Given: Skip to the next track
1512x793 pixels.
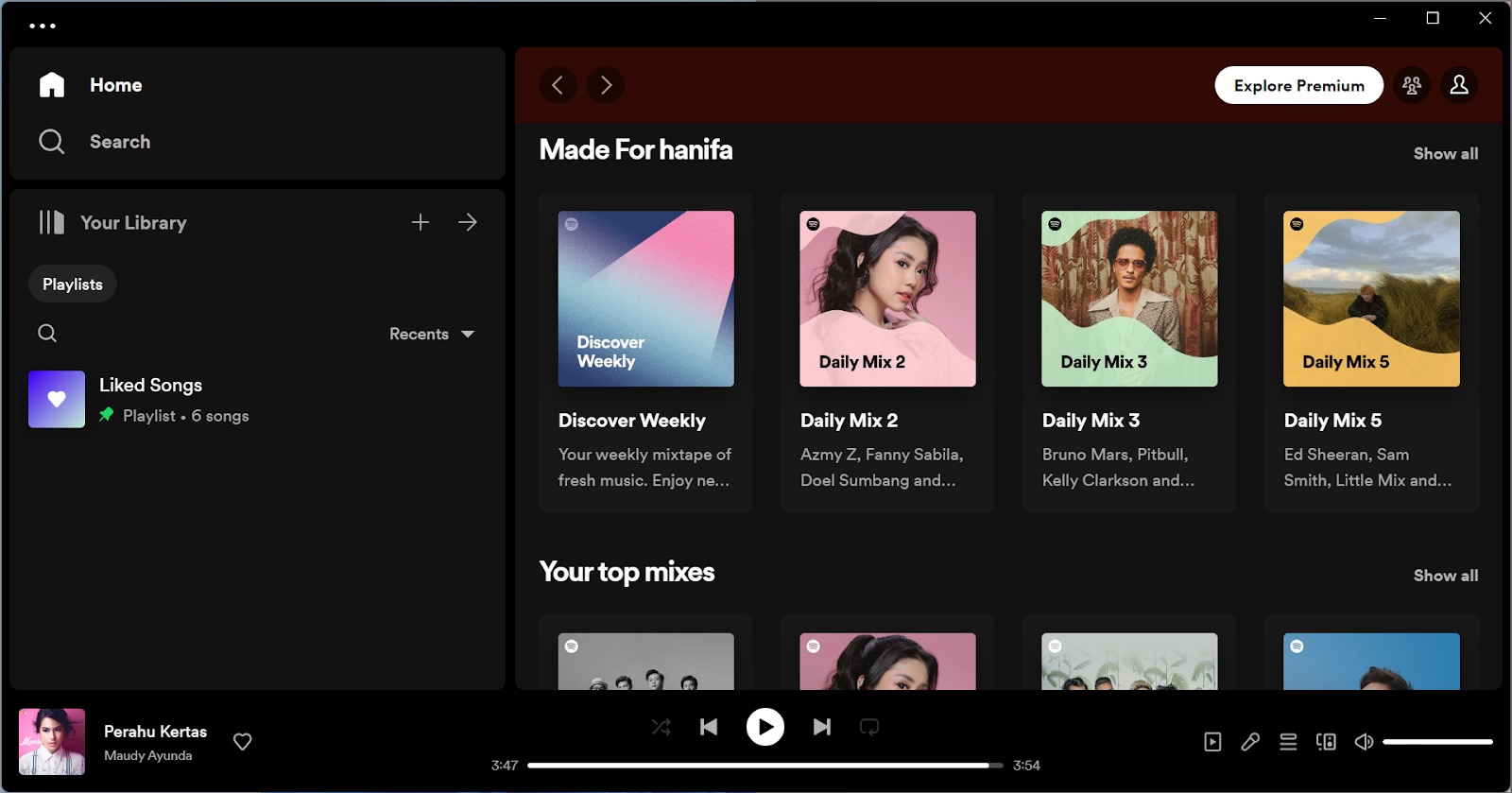Looking at the screenshot, I should tap(822, 727).
